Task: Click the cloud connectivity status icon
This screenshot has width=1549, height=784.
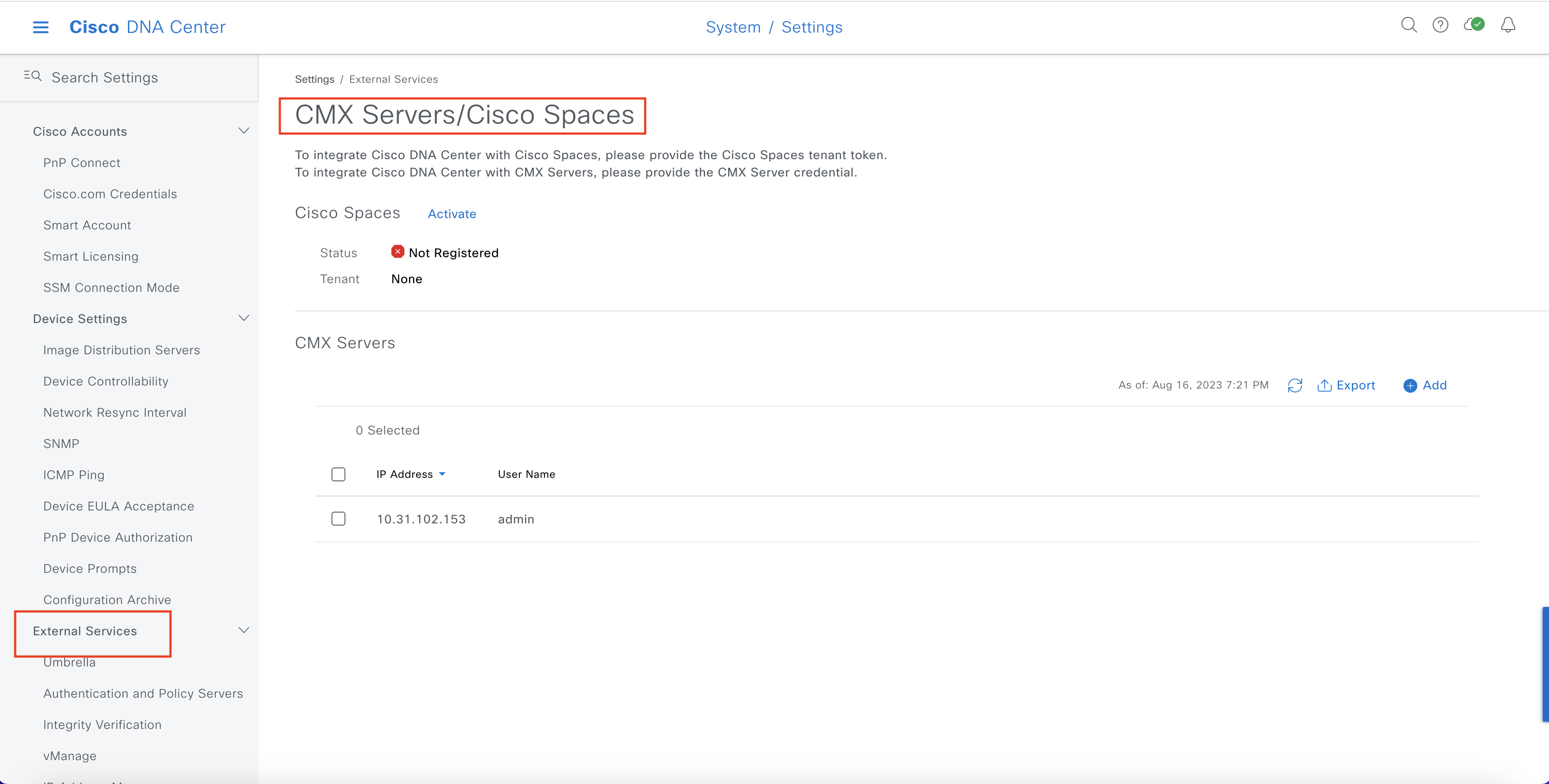Action: point(1474,25)
